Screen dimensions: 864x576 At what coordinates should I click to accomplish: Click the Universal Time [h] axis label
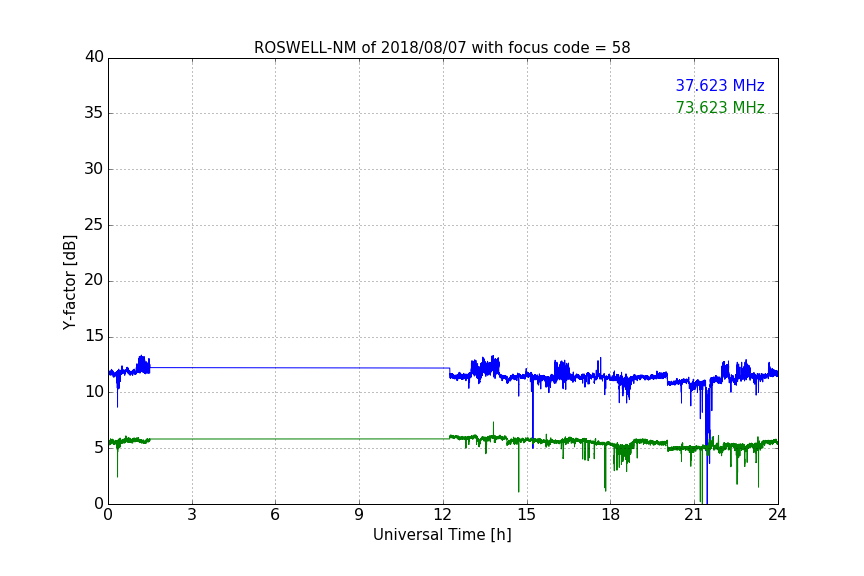pos(442,535)
